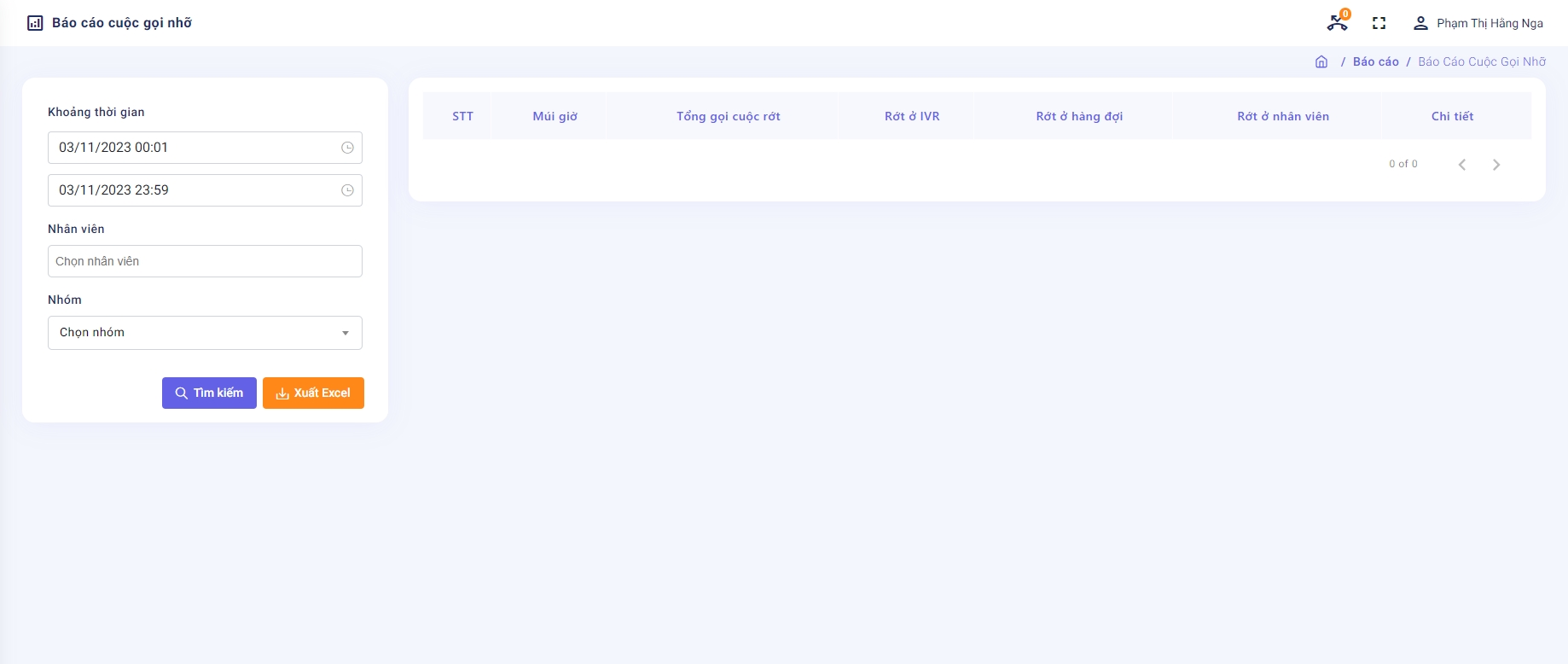The width and height of the screenshot is (1568, 664).
Task: Click the Xuất Excel export button
Action: tap(313, 393)
